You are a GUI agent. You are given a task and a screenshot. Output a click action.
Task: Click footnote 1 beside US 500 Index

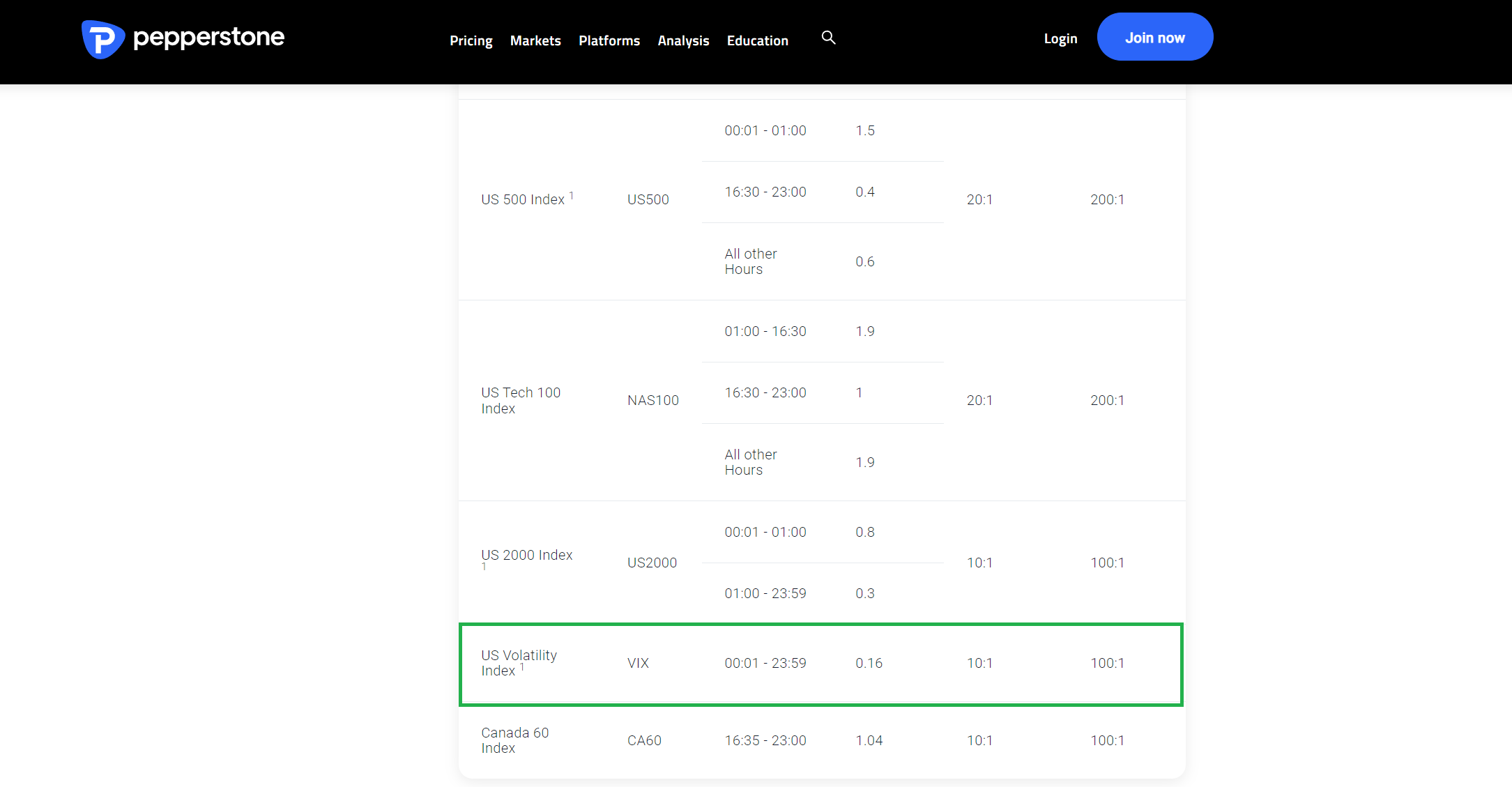[572, 196]
